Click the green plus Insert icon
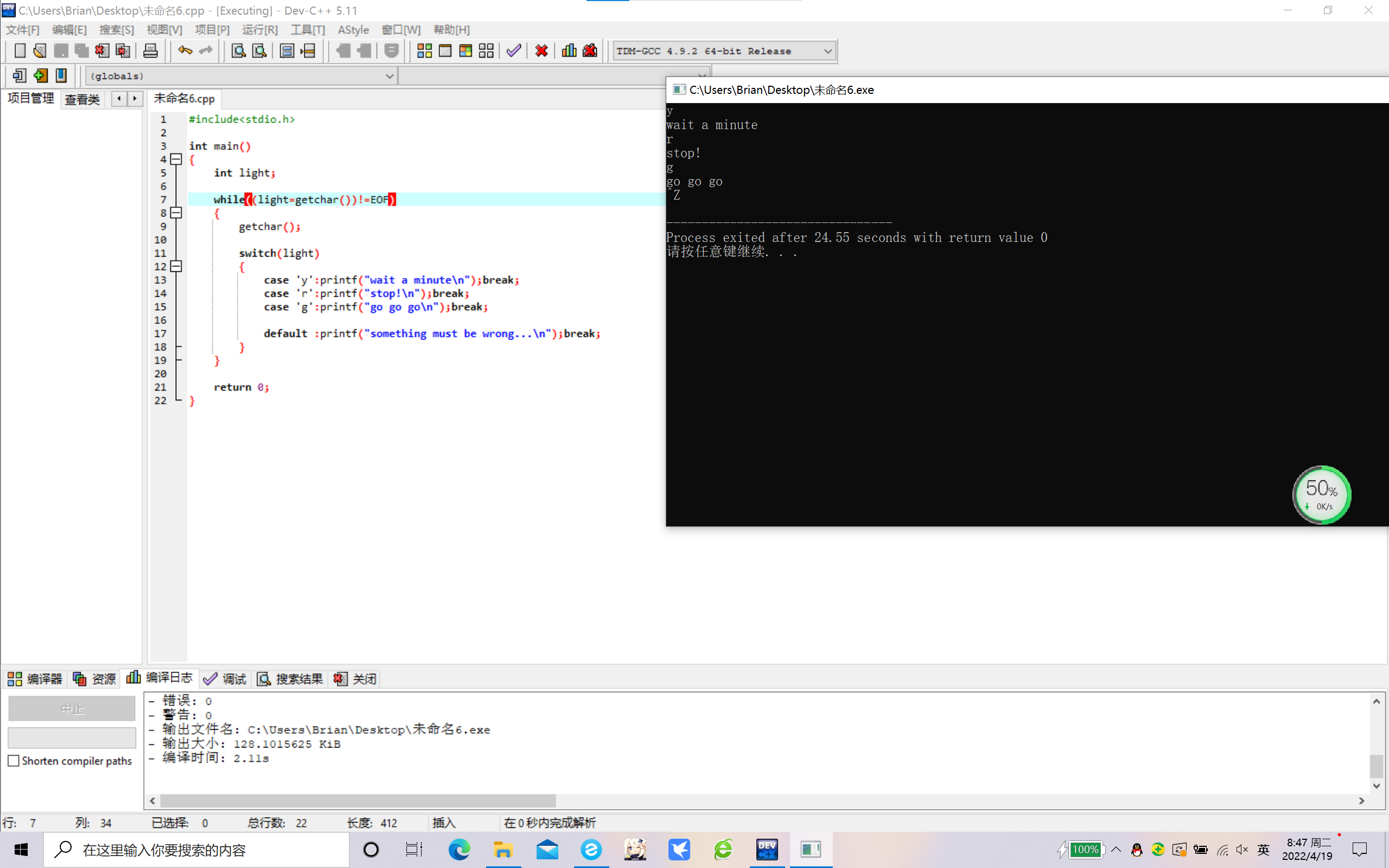Image resolution: width=1389 pixels, height=868 pixels. [x=40, y=76]
